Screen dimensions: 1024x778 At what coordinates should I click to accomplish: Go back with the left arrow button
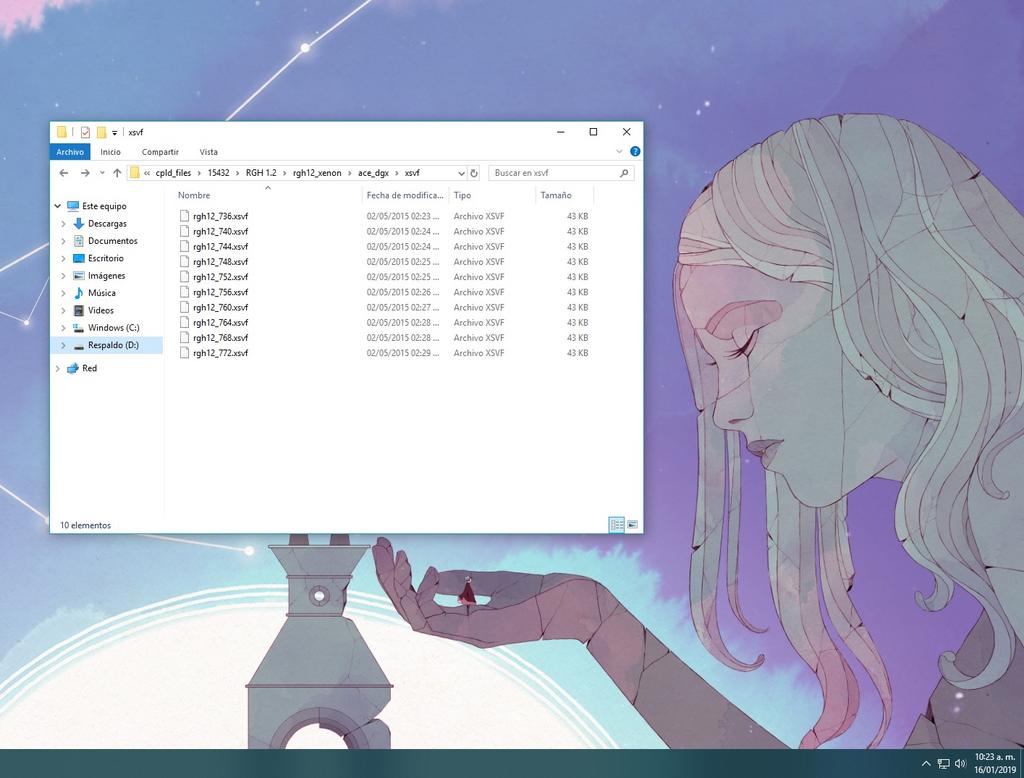(x=63, y=173)
